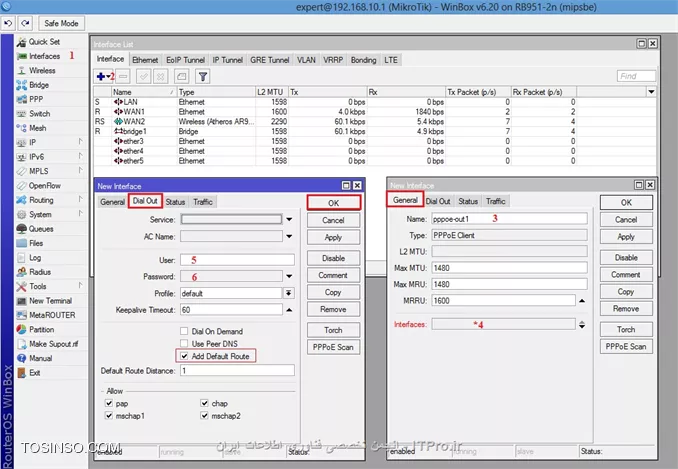Toggle Use Peer DNS checkbox
Image resolution: width=678 pixels, height=469 pixels.
coord(184,344)
